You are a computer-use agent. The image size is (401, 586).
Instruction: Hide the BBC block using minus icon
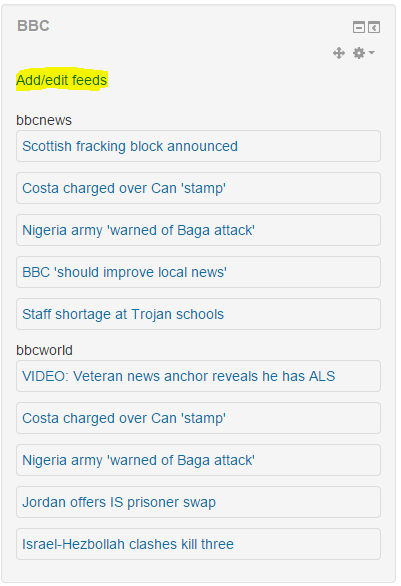(359, 27)
